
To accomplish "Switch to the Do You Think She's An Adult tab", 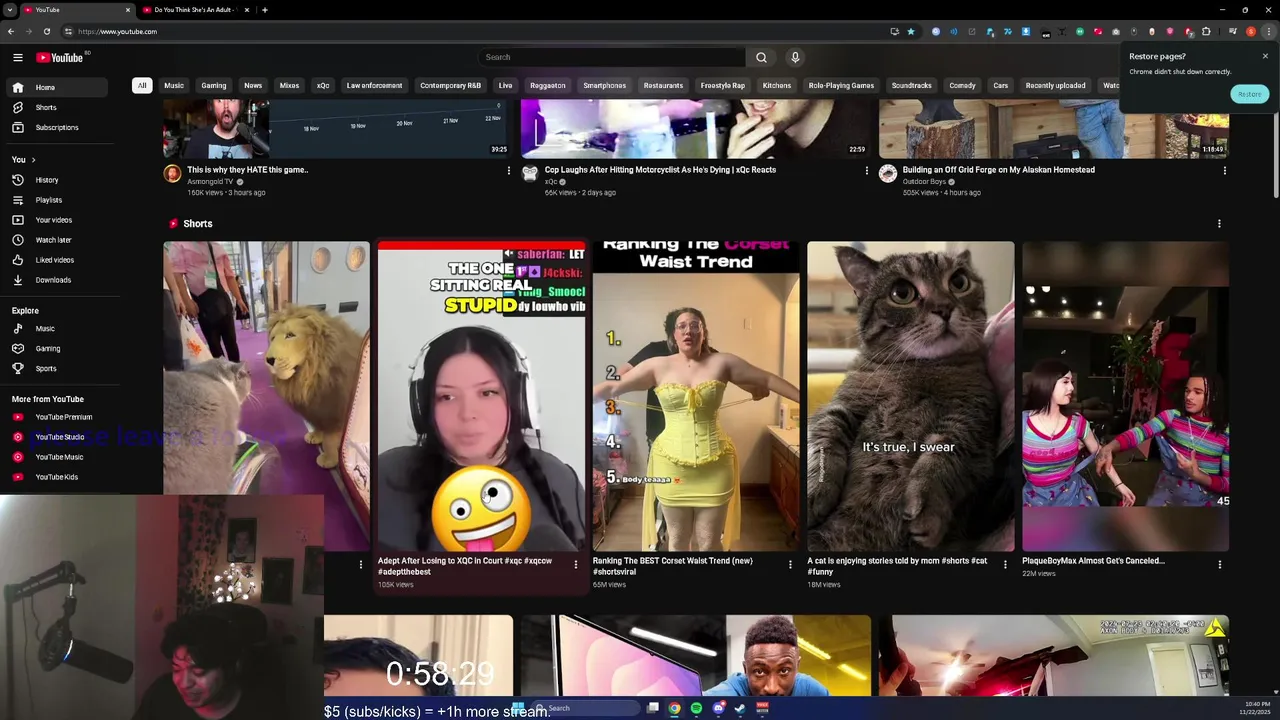I will tap(194, 10).
